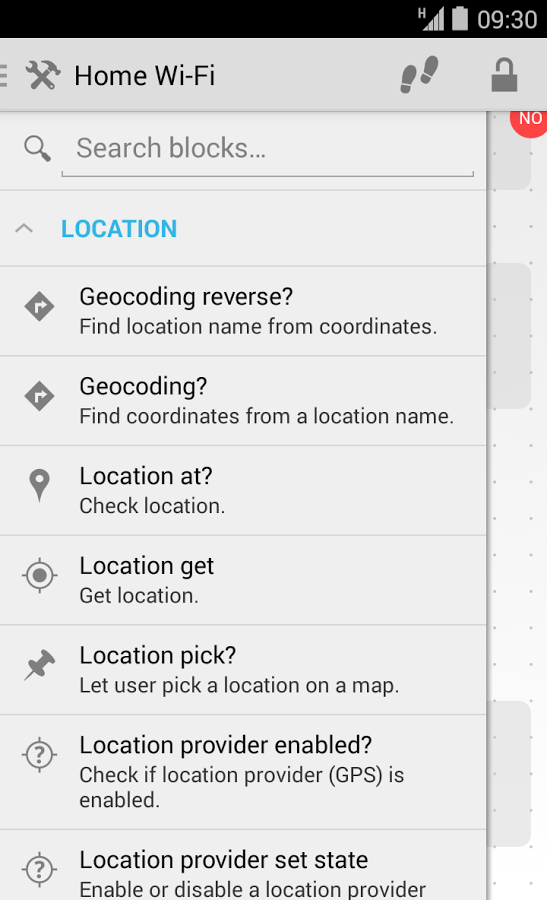Image resolution: width=547 pixels, height=900 pixels.
Task: Tap the map pin Location at icon
Action: point(40,486)
